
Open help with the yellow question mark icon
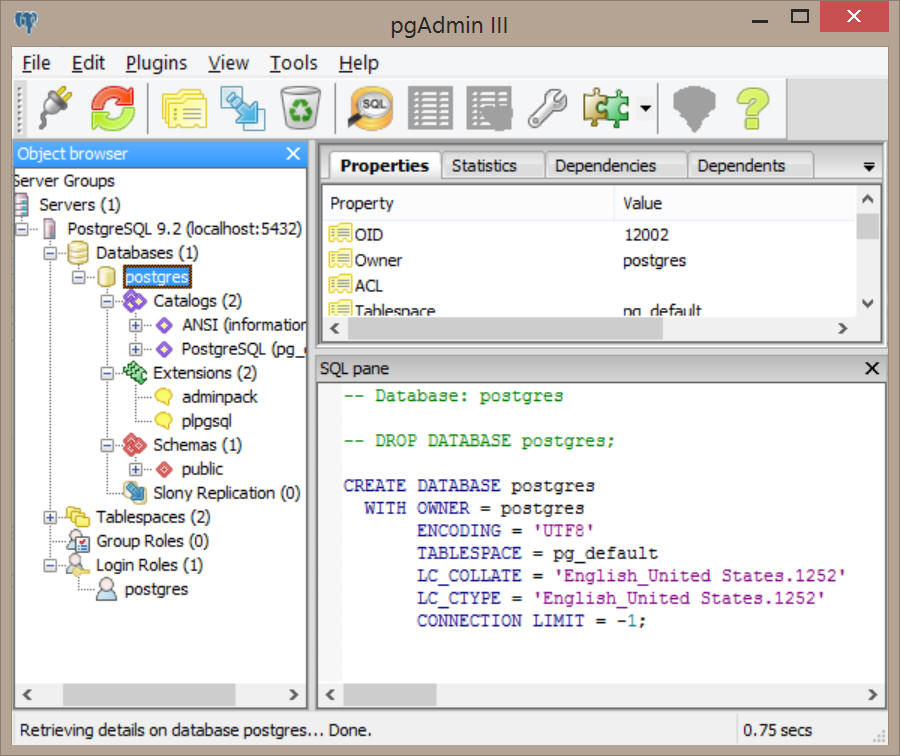pyautogui.click(x=752, y=108)
